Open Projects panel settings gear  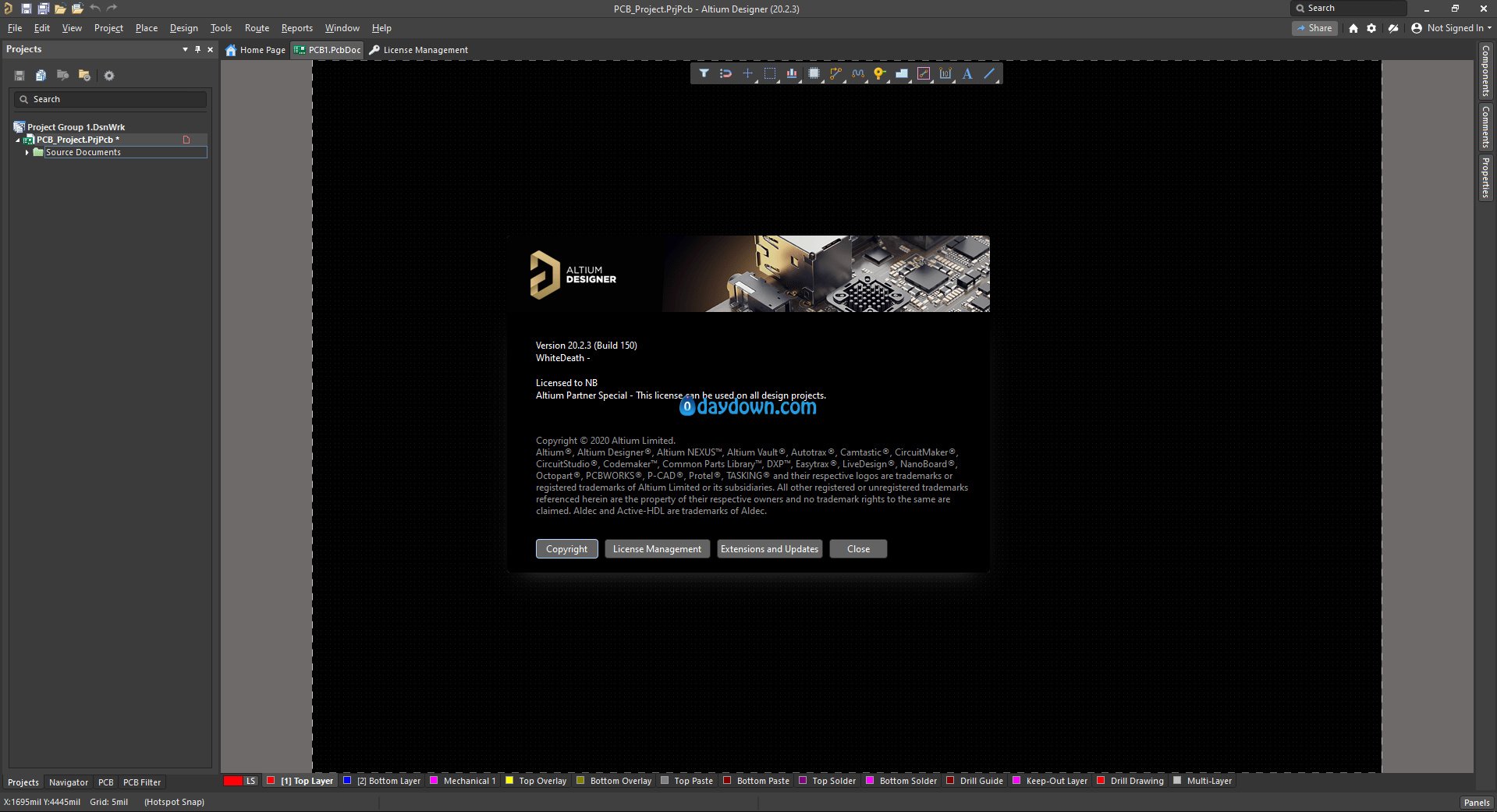click(109, 76)
